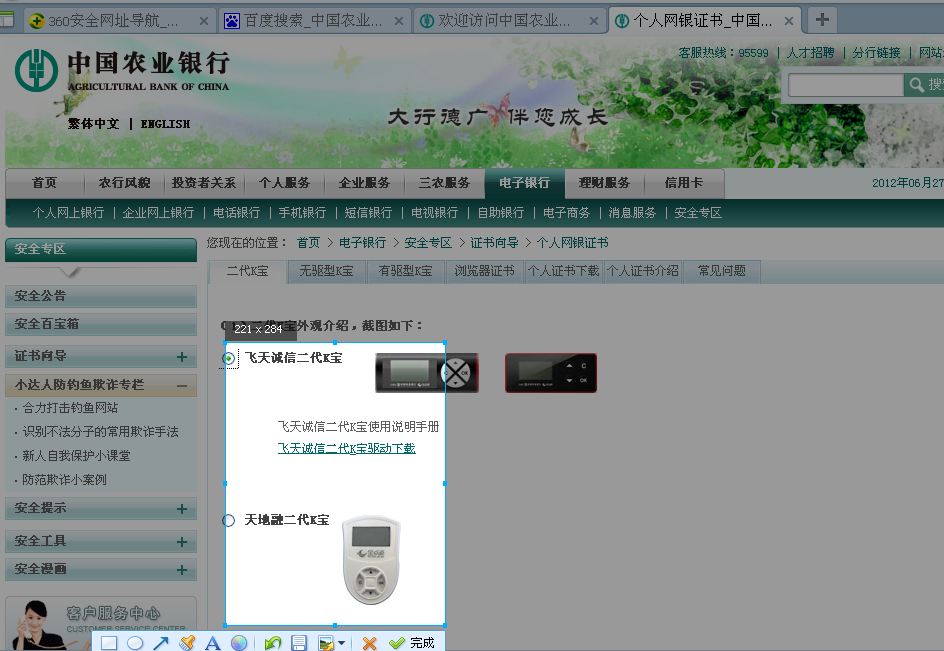Switch to the 常见问题 tab
This screenshot has height=651, width=944.
pyautogui.click(x=721, y=271)
